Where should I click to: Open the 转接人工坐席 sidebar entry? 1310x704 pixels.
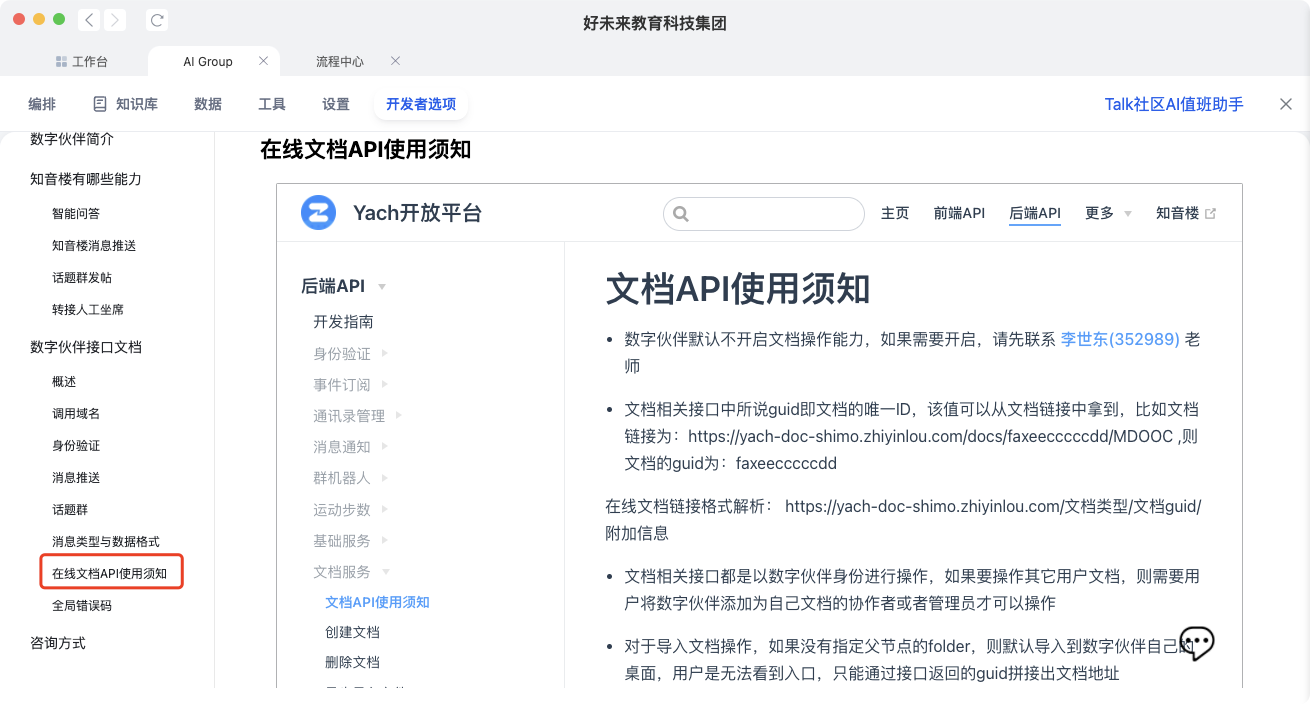[x=88, y=309]
